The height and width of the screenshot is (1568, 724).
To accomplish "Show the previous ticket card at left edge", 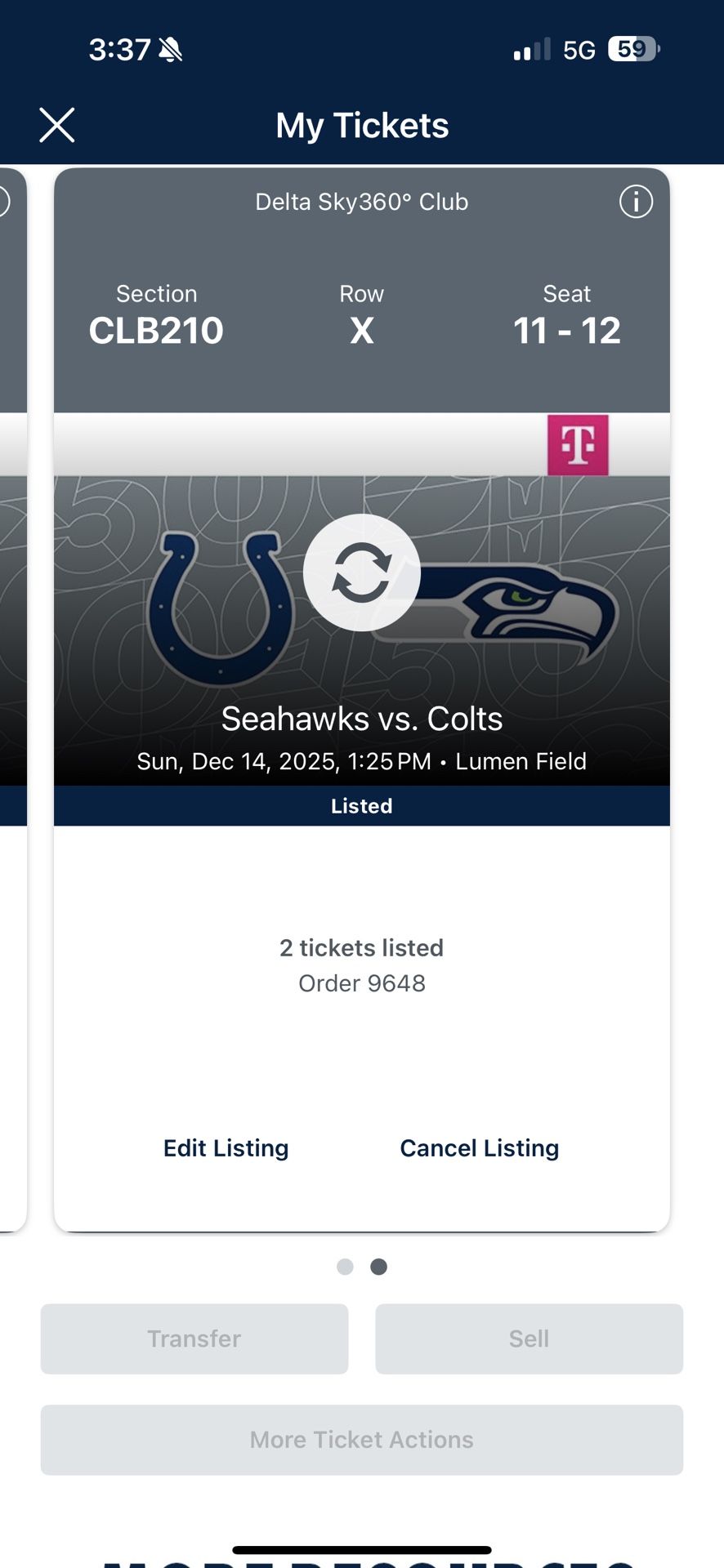I will point(11,694).
